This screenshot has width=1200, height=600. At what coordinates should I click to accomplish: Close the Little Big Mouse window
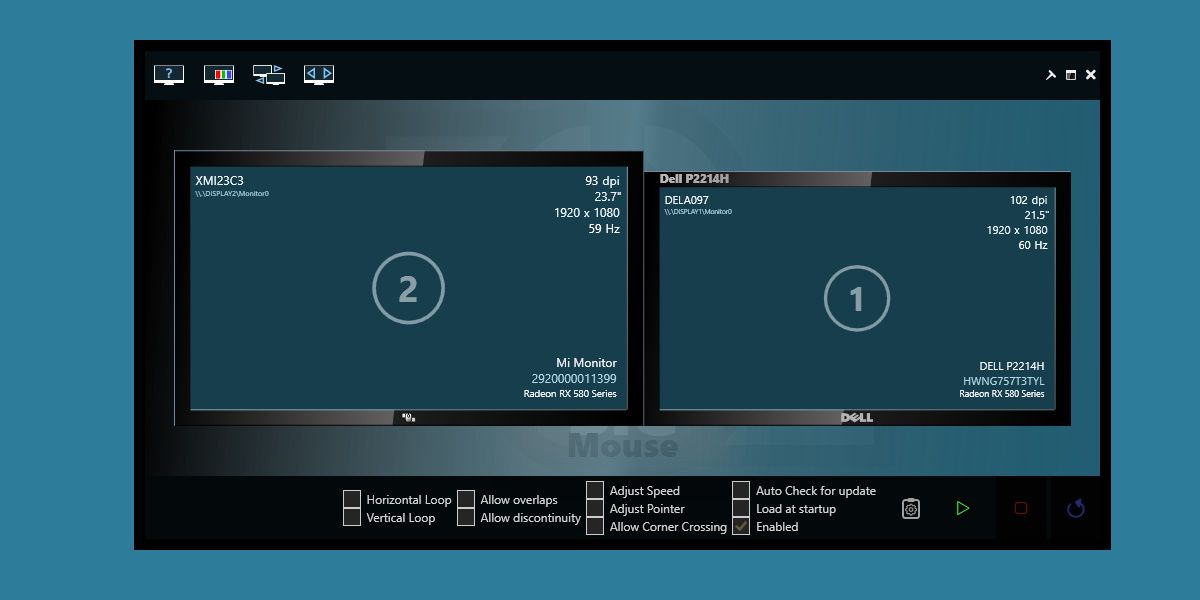pos(1091,75)
